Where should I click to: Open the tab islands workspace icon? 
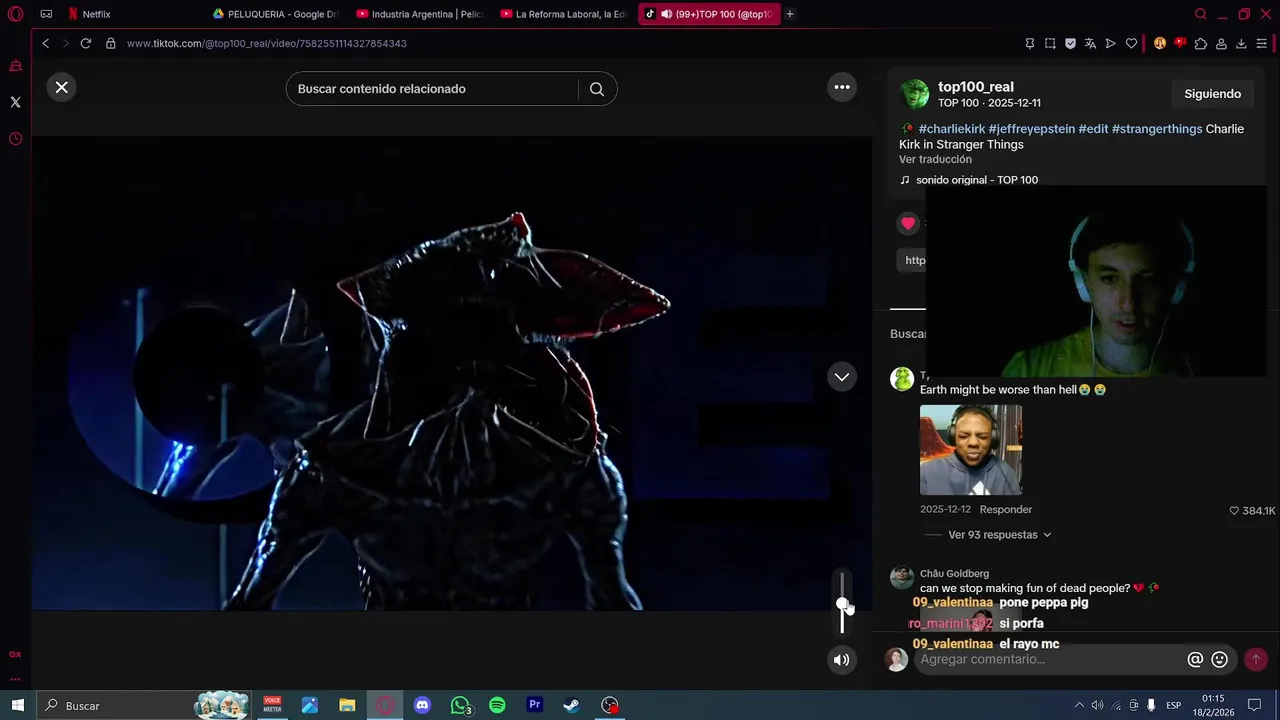[46, 14]
